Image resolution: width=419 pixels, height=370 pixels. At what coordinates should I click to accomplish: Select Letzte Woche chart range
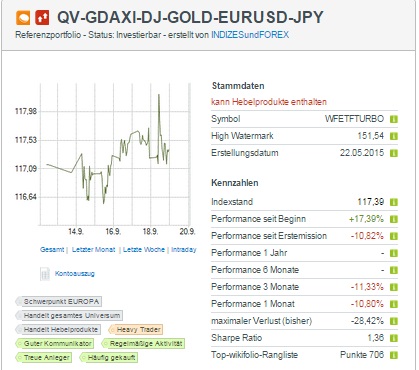click(144, 249)
